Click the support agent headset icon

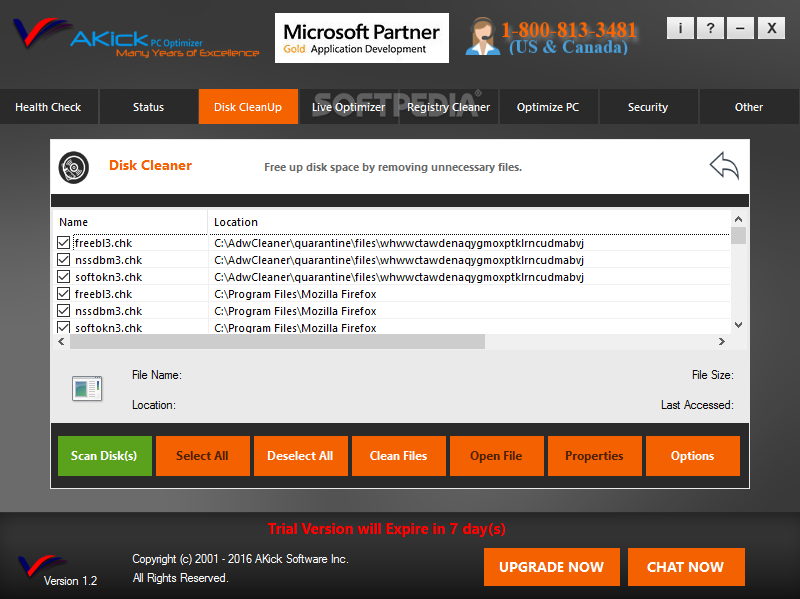[x=482, y=36]
